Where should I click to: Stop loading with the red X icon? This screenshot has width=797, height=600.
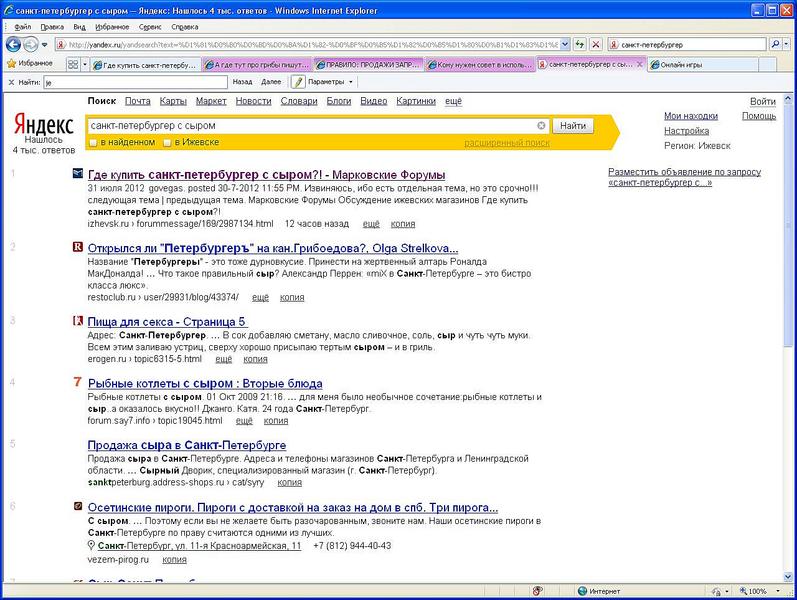tap(596, 45)
